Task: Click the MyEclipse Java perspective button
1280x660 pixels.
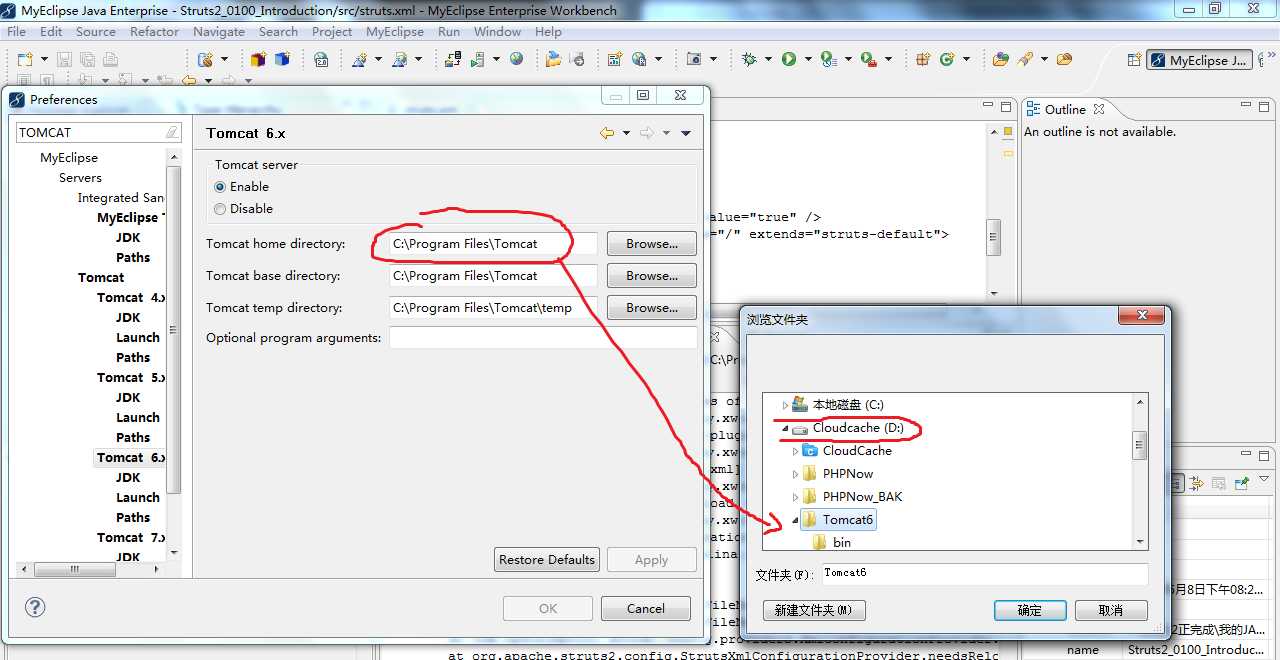Action: (x=1199, y=60)
